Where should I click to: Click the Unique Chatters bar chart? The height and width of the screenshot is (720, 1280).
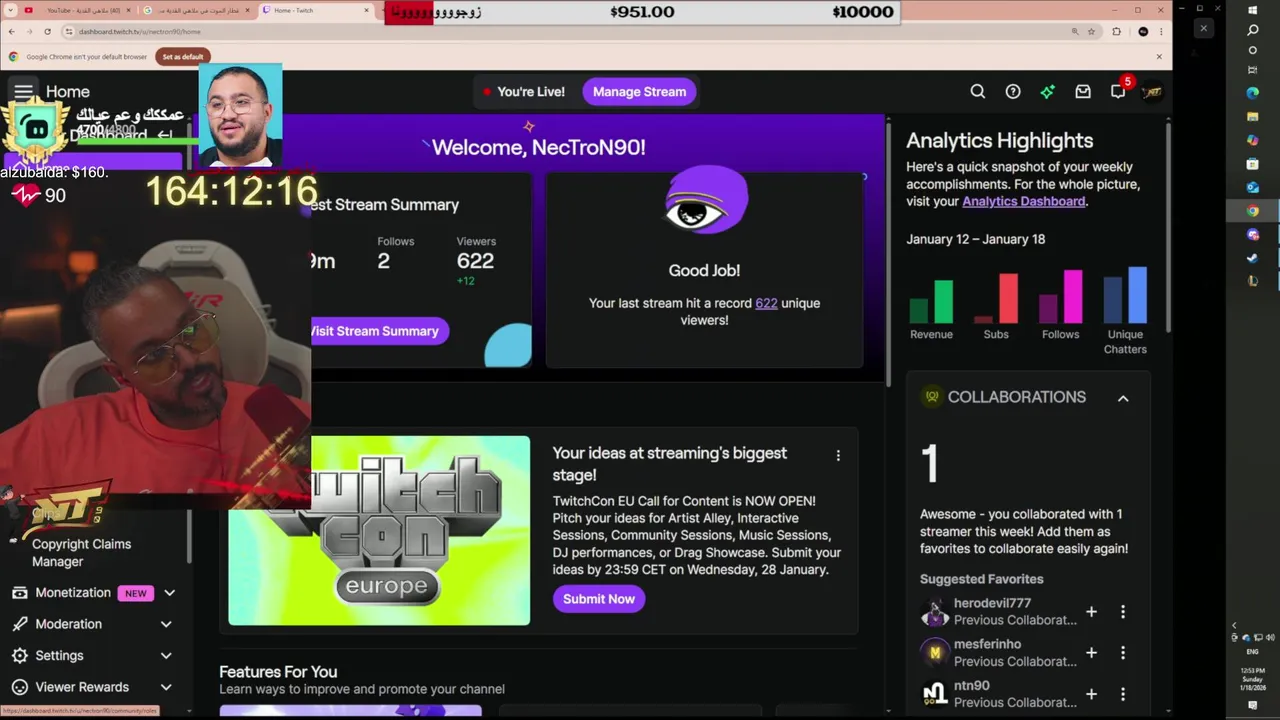[1125, 294]
